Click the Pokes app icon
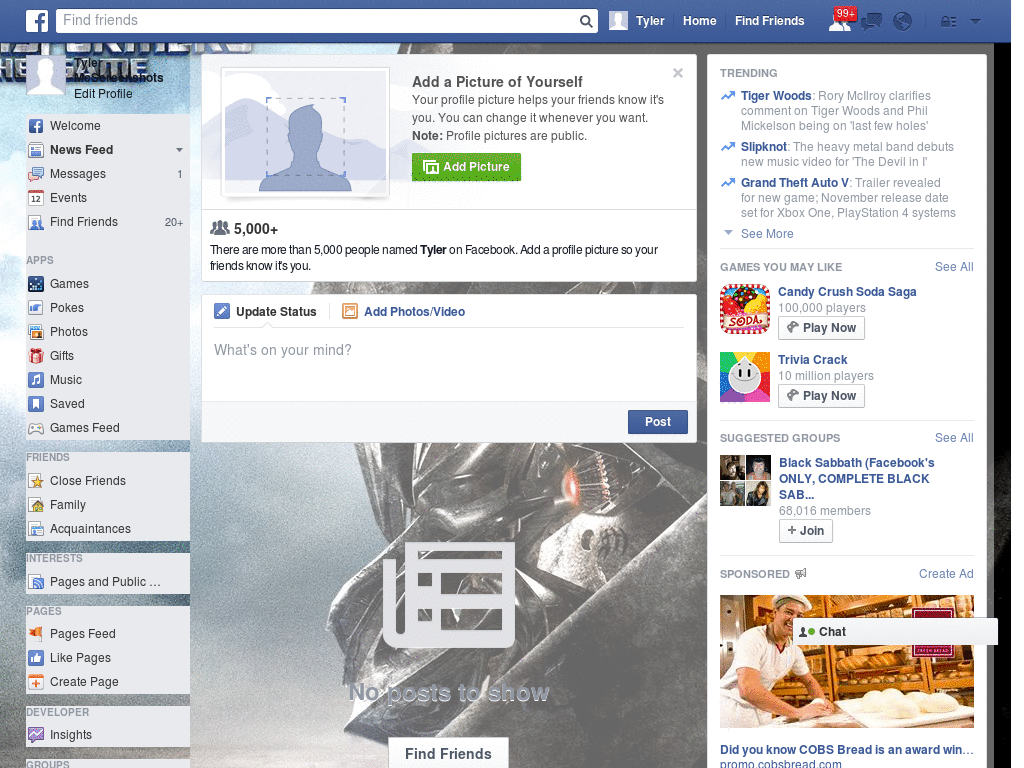1024x768 pixels. [36, 308]
